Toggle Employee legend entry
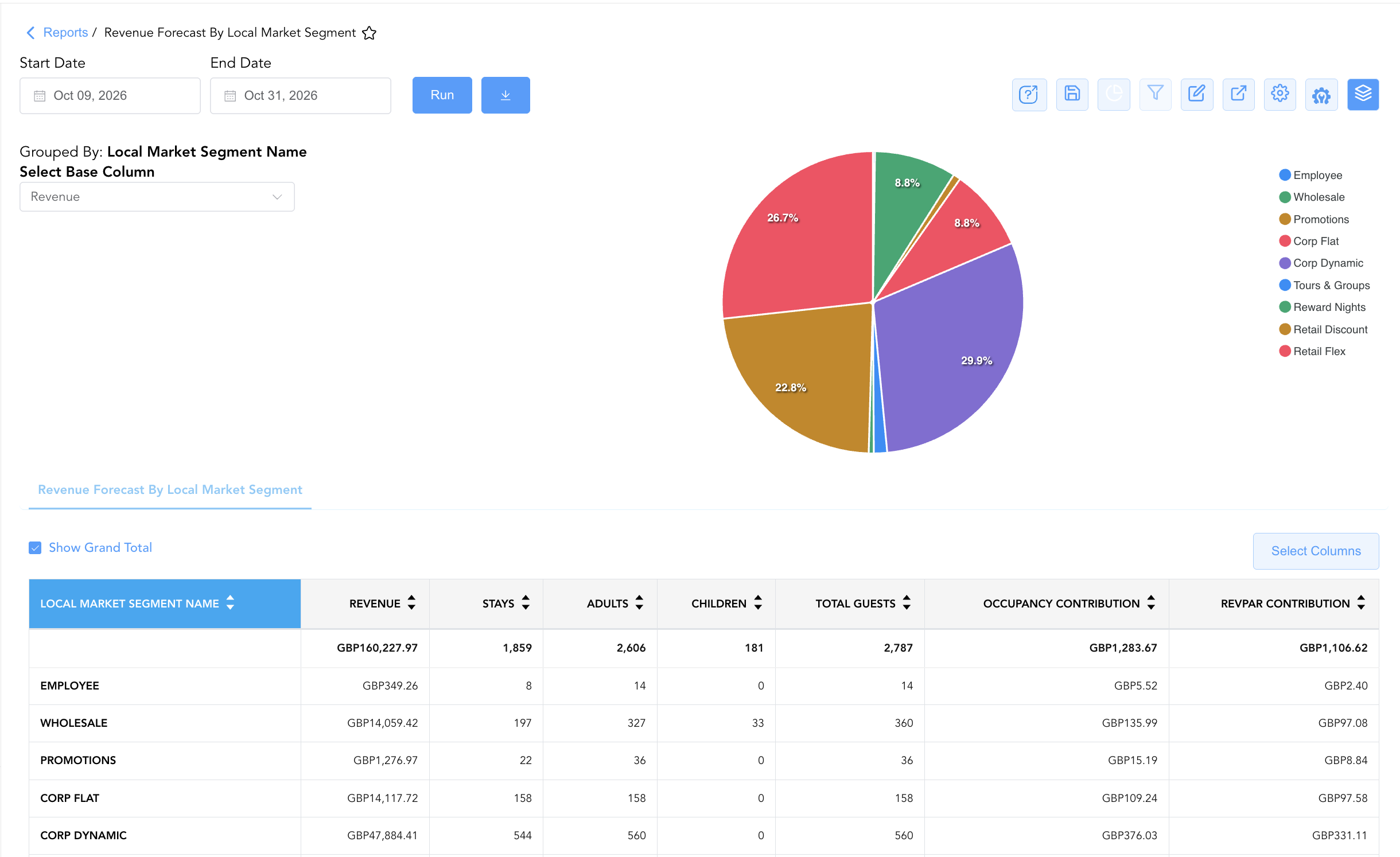The height and width of the screenshot is (857, 1400). click(1310, 175)
